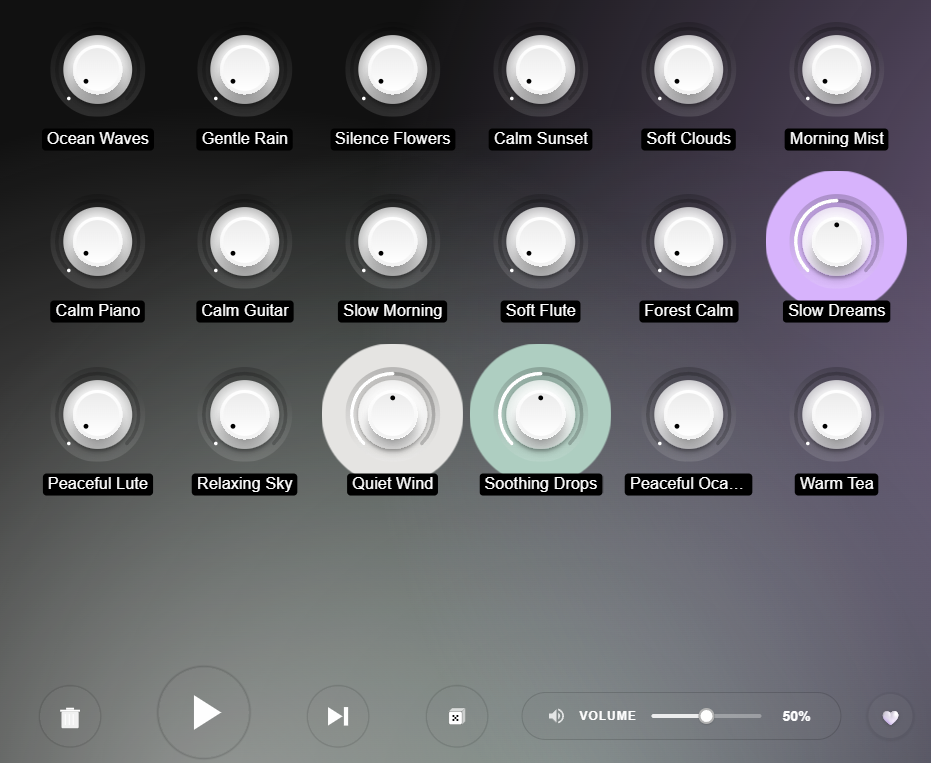Activate the Gentle Rain knob

(245, 70)
